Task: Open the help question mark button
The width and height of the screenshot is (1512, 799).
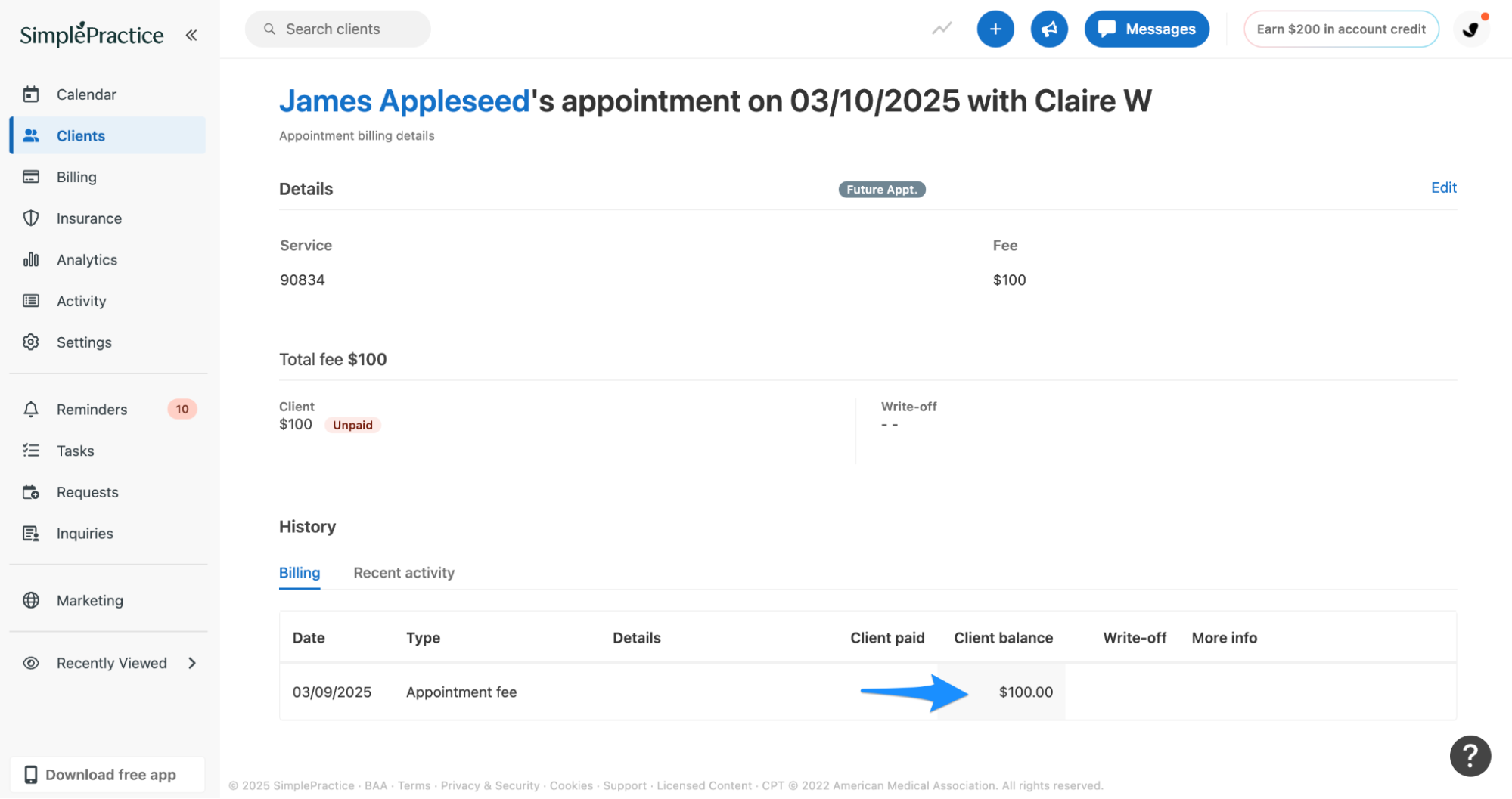Action: coord(1470,756)
